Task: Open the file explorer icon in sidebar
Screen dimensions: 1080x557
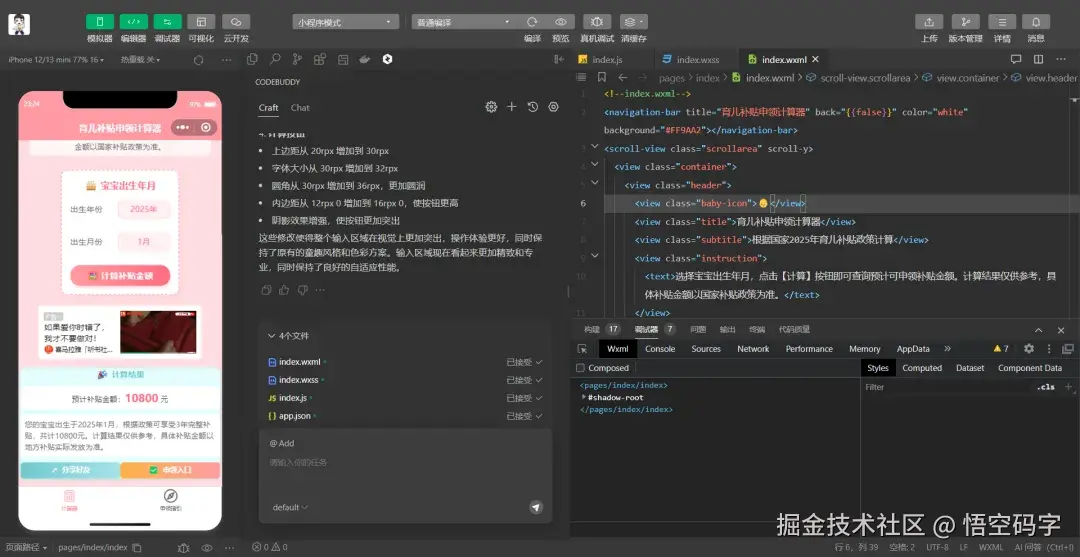Action: [252, 59]
